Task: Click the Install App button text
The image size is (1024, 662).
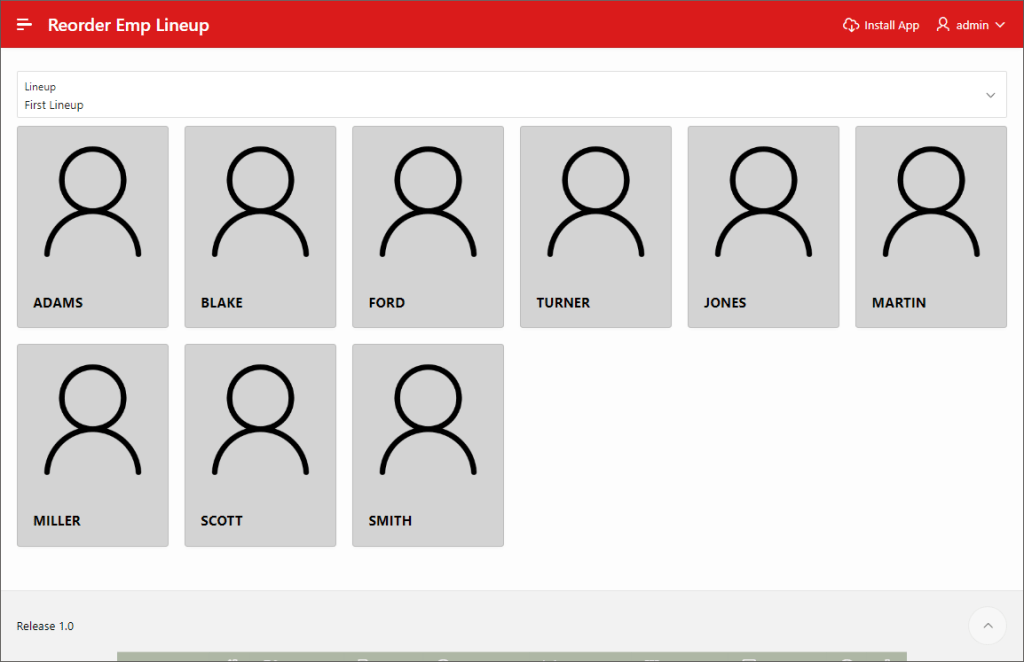Action: [x=891, y=26]
